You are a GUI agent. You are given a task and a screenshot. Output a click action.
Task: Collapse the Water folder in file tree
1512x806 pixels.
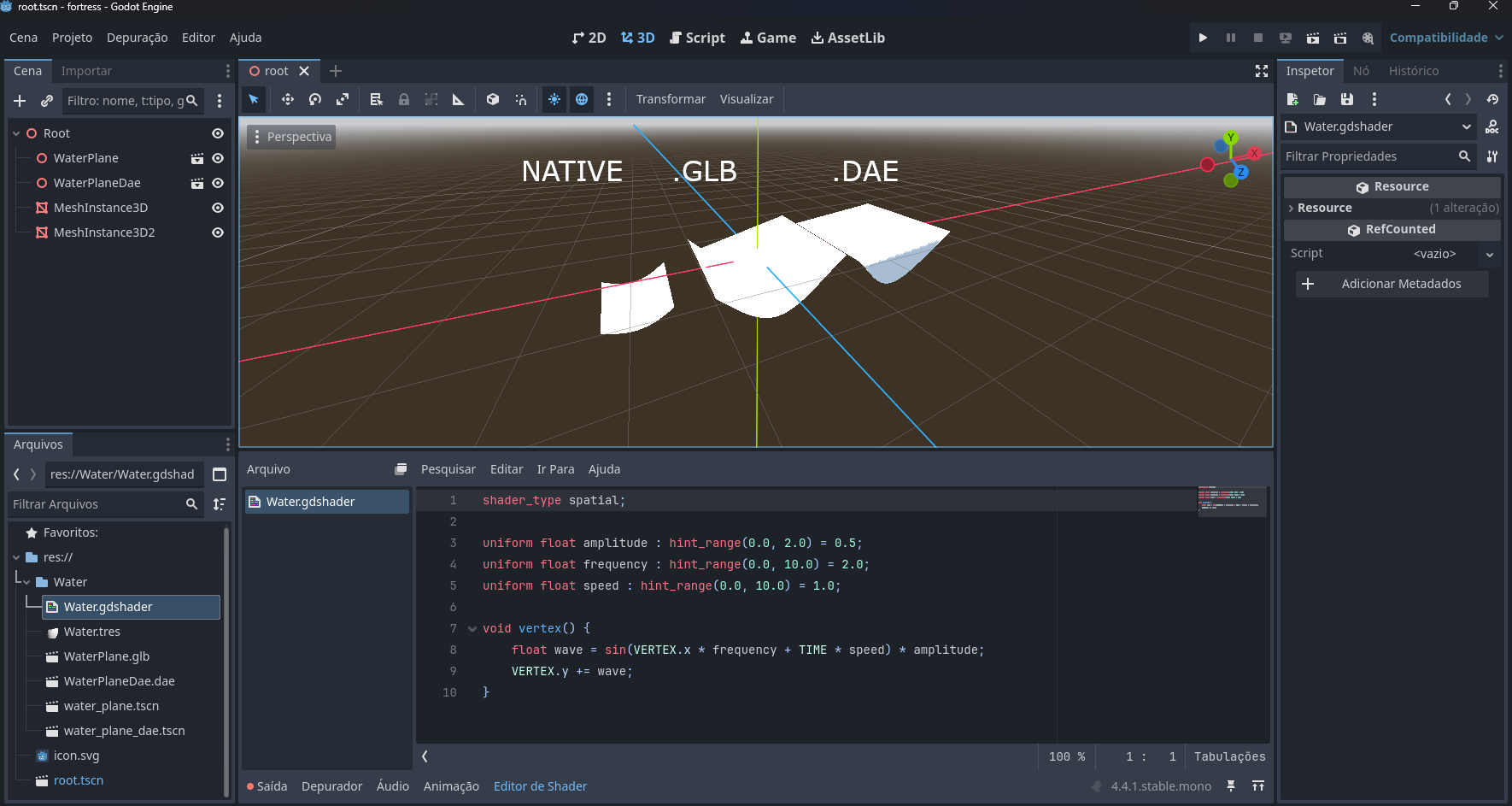pyautogui.click(x=26, y=582)
